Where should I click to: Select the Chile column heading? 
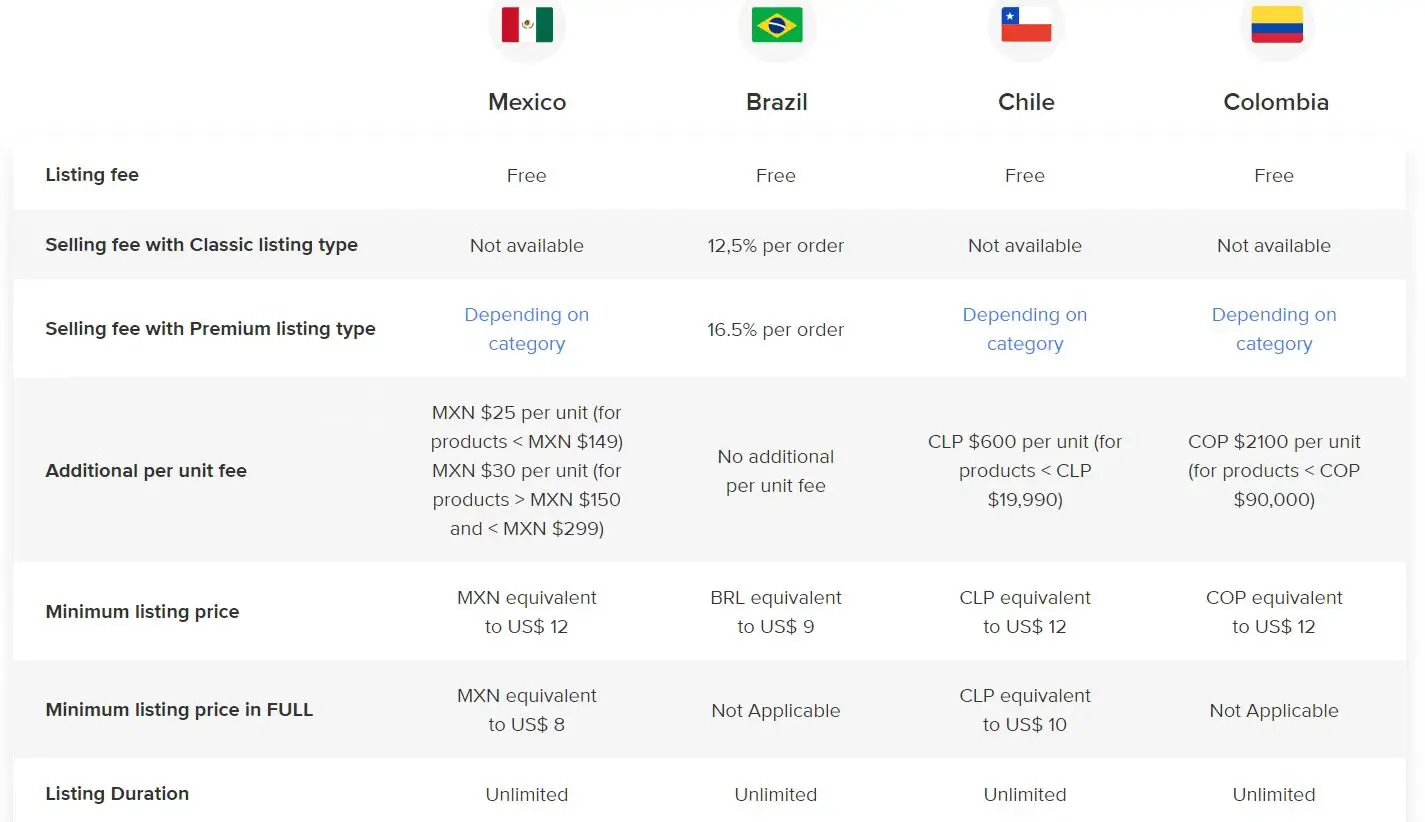[x=1026, y=102]
